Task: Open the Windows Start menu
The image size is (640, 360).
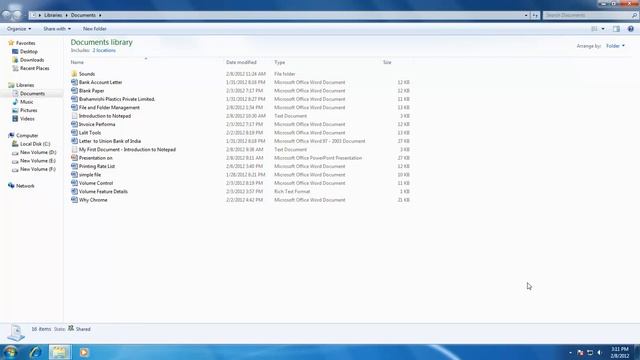Action: tap(10, 352)
